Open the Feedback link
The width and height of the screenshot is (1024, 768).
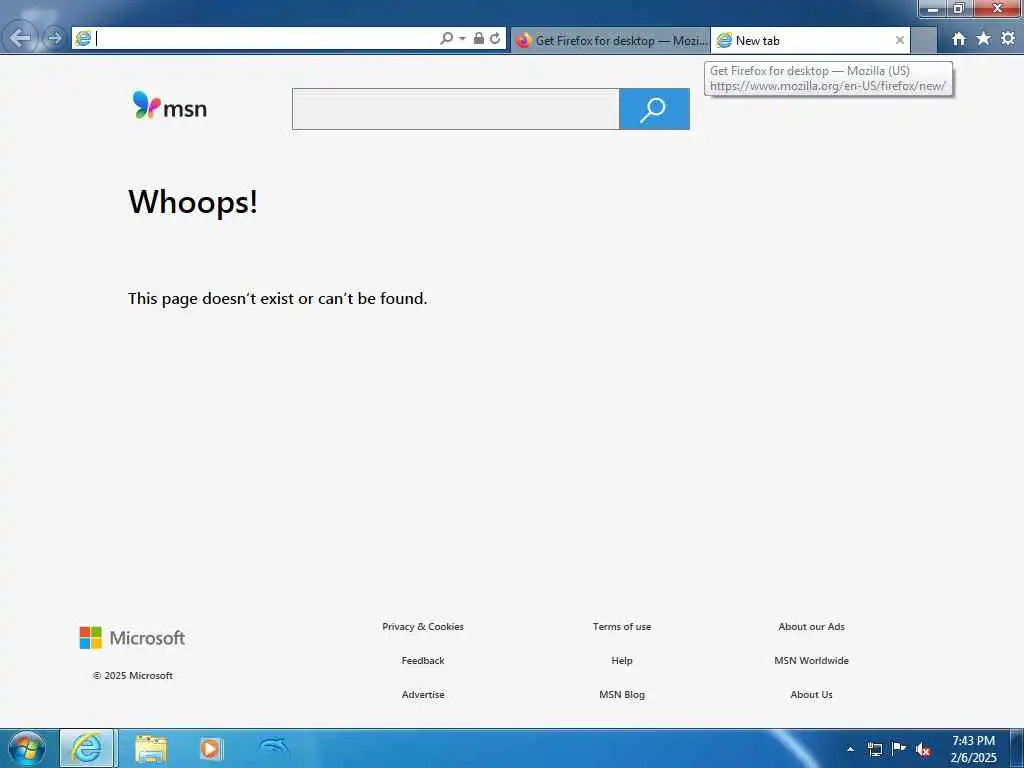[x=423, y=660]
